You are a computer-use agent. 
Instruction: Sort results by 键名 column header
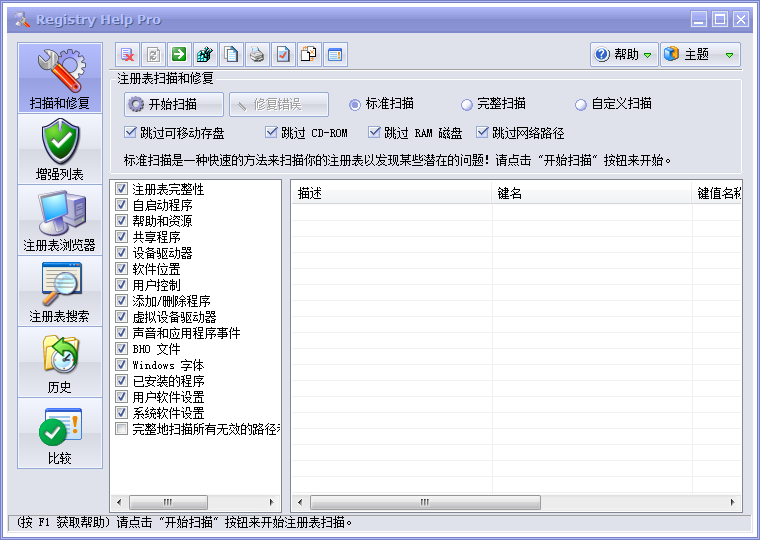(592, 193)
